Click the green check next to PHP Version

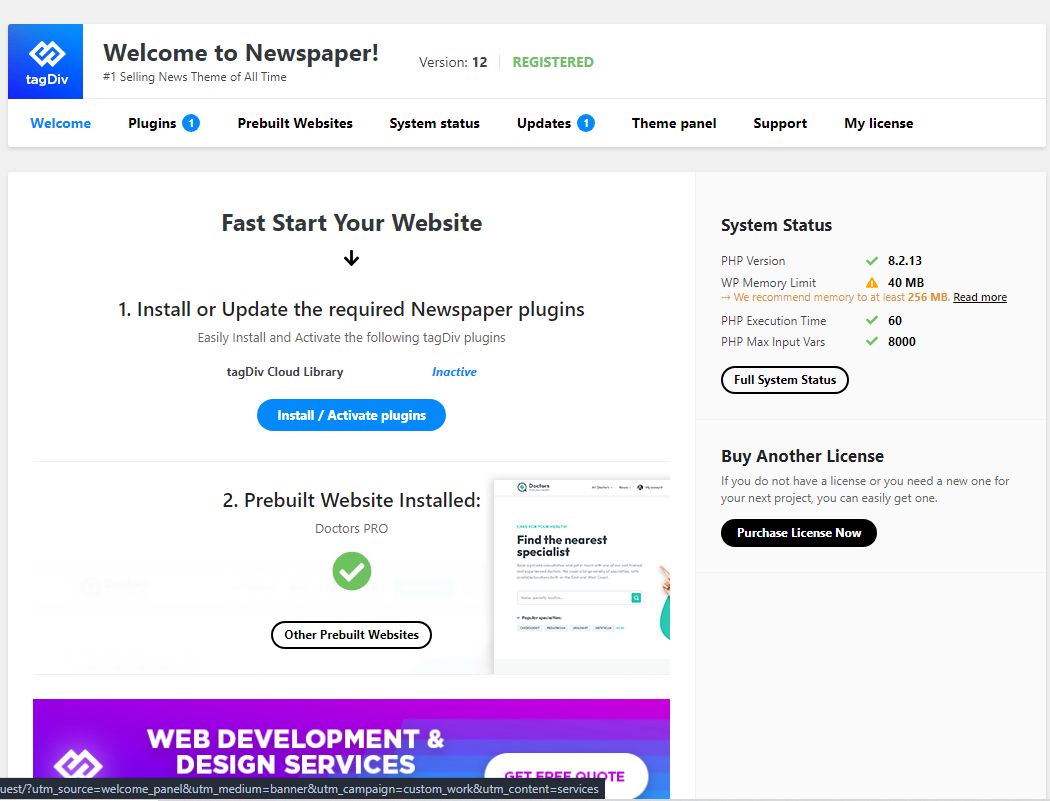click(872, 261)
